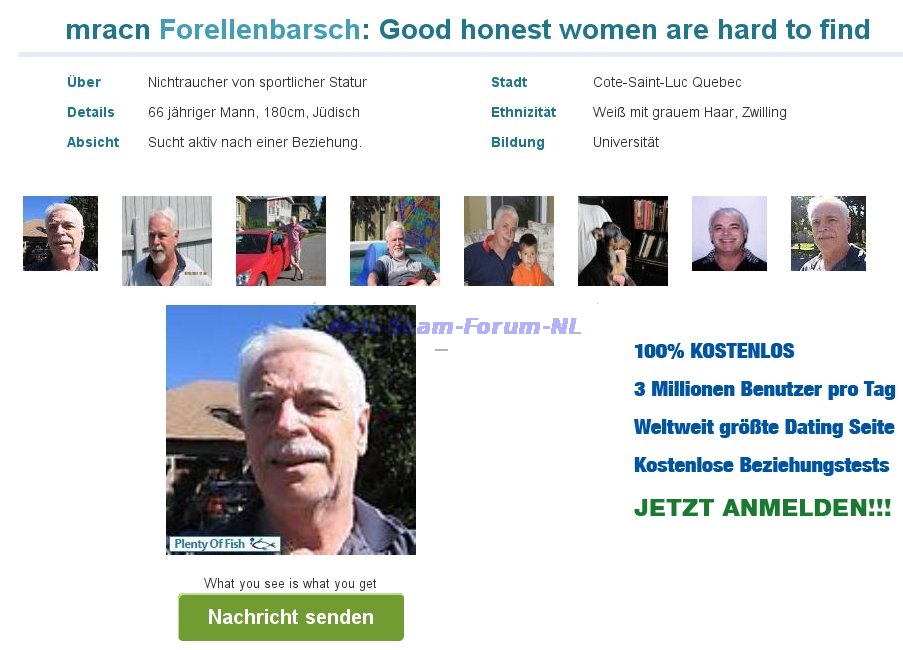Screen dimensions: 903x650
Task: Click the large main profile photo
Action: tap(291, 430)
